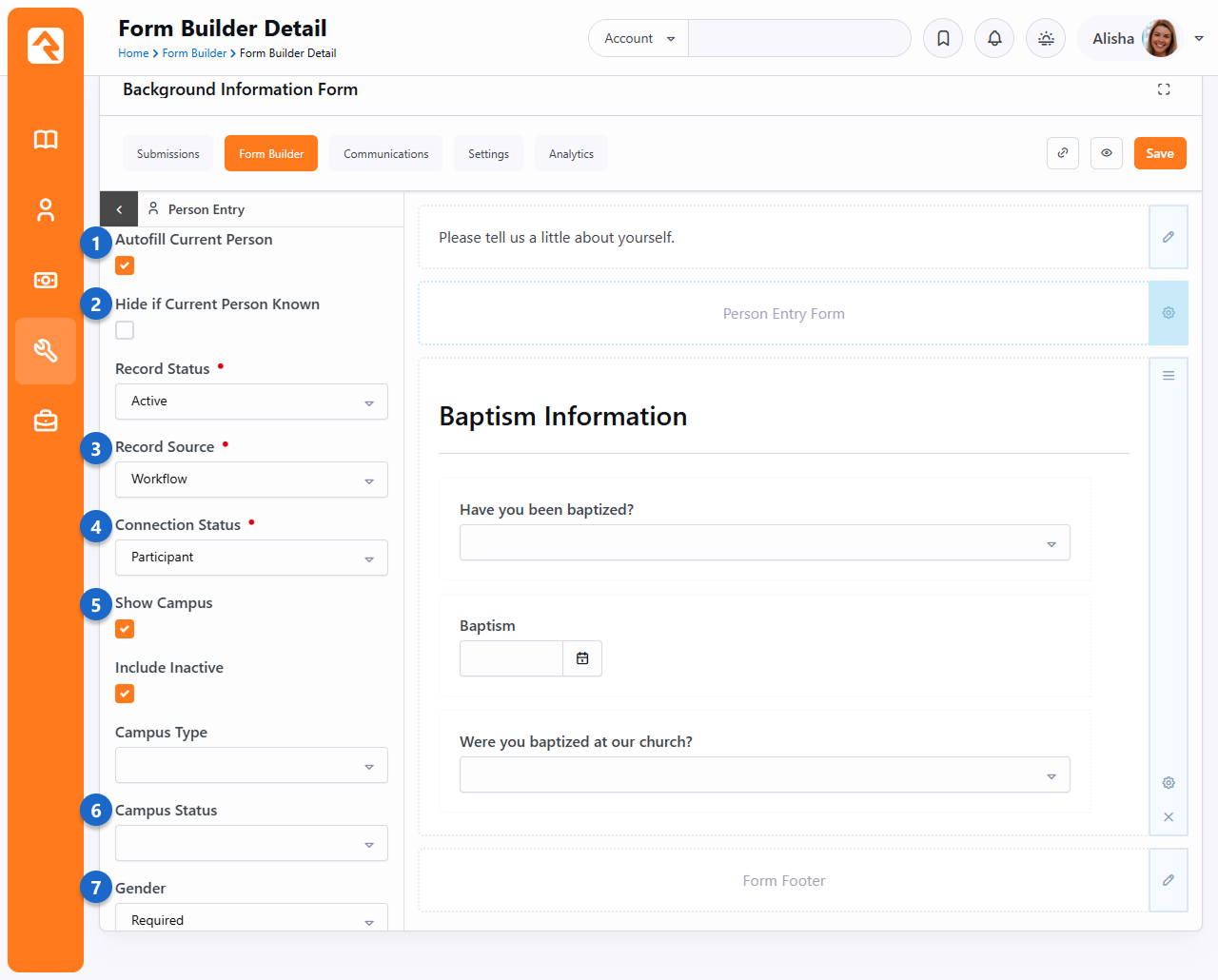The height and width of the screenshot is (980, 1218).
Task: Click the fullscreen expand icon
Action: pyautogui.click(x=1164, y=89)
